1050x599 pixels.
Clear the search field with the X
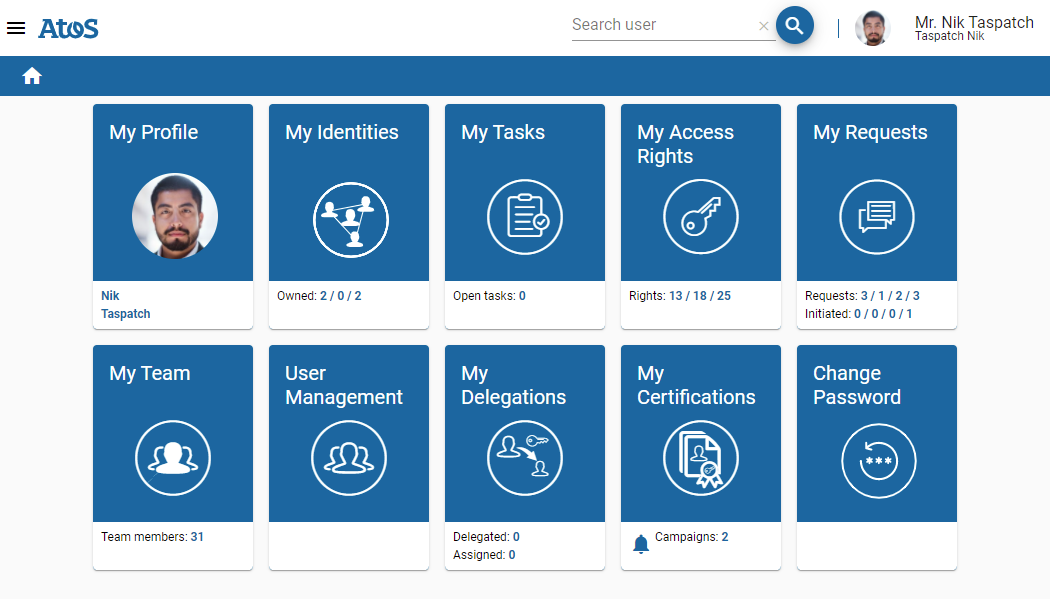763,25
